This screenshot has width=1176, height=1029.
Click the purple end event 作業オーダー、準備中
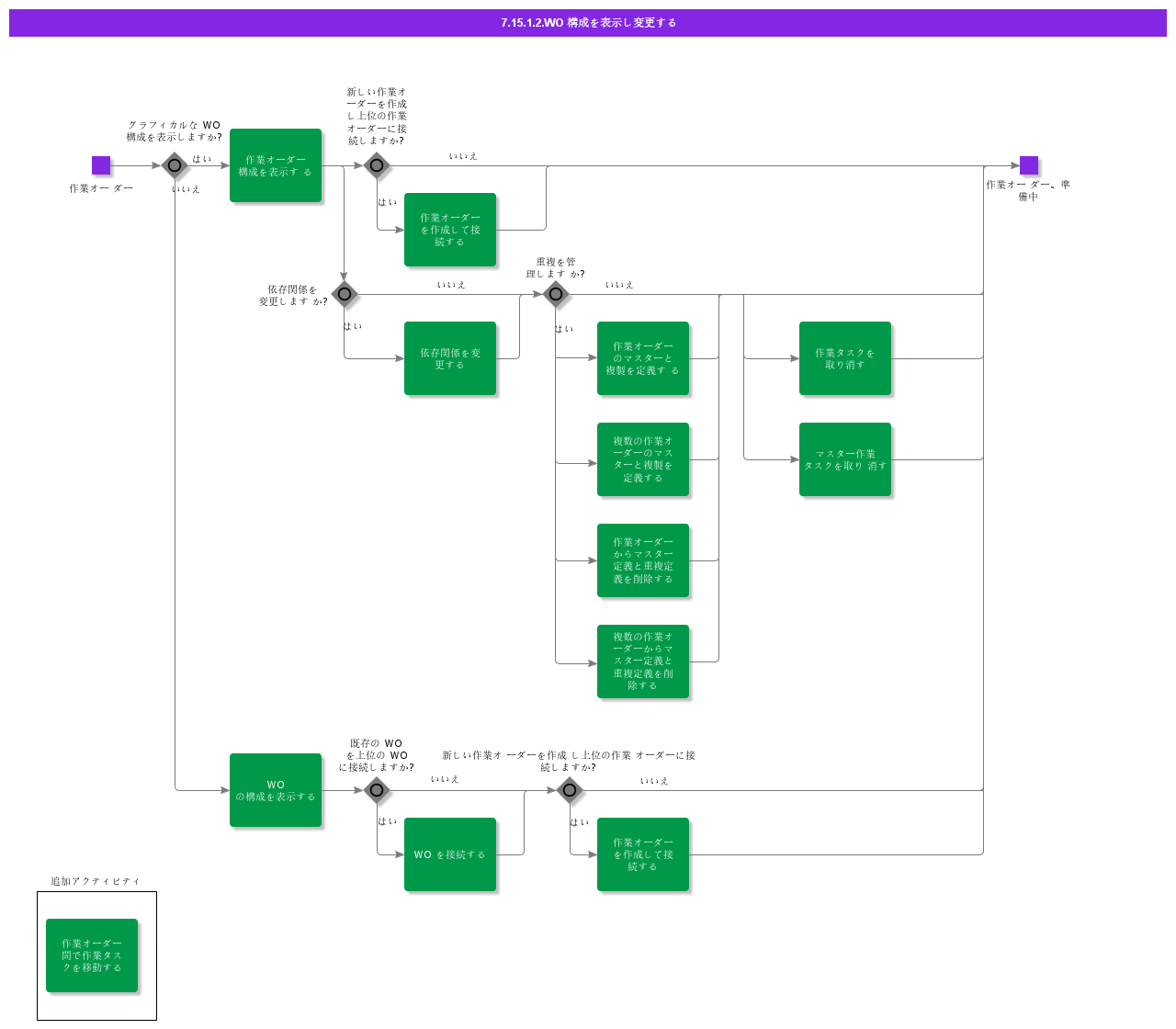pyautogui.click(x=1029, y=165)
